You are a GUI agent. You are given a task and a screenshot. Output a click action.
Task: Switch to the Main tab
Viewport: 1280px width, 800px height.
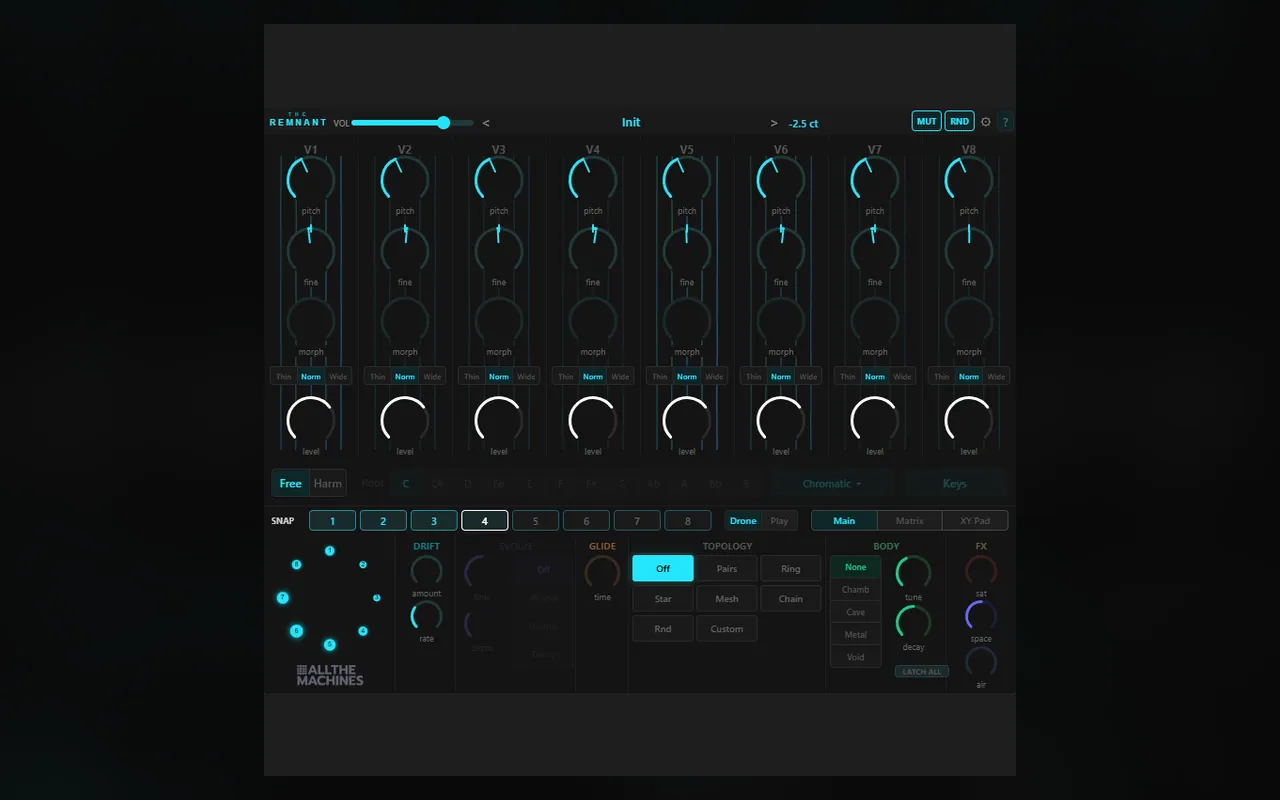pyautogui.click(x=845, y=521)
